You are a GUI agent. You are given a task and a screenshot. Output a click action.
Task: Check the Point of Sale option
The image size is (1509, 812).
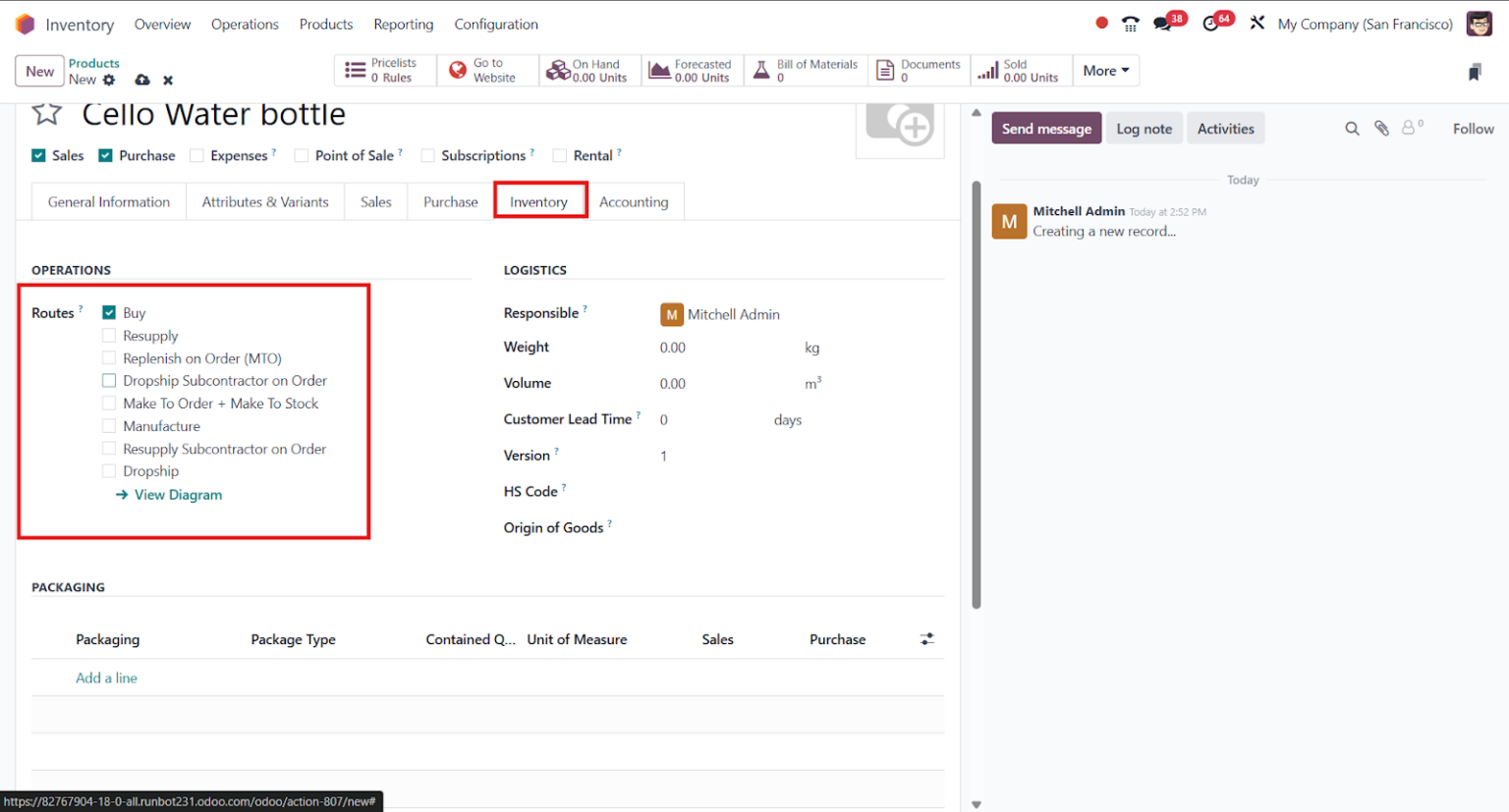point(301,155)
